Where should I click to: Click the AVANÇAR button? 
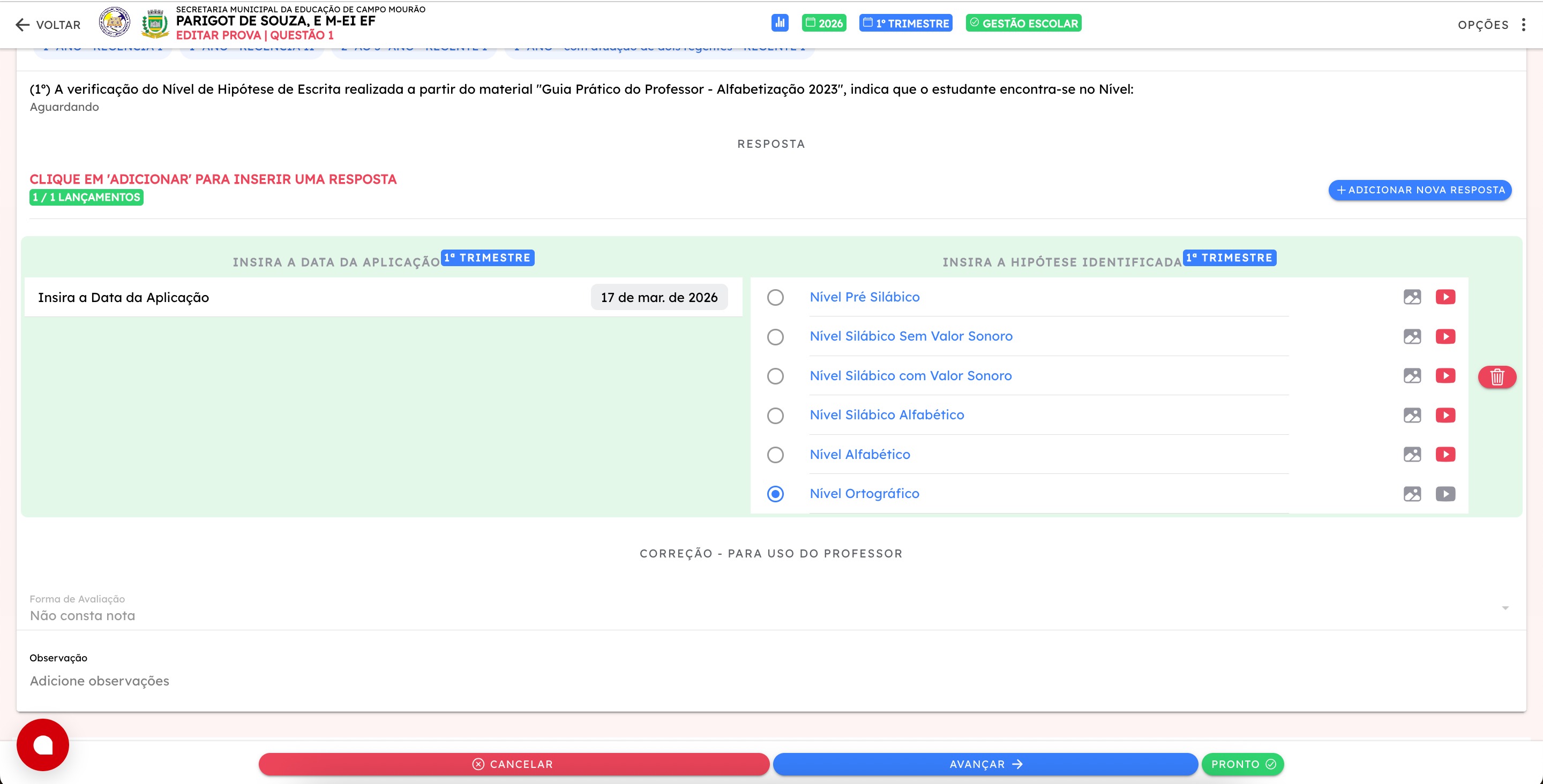(985, 764)
